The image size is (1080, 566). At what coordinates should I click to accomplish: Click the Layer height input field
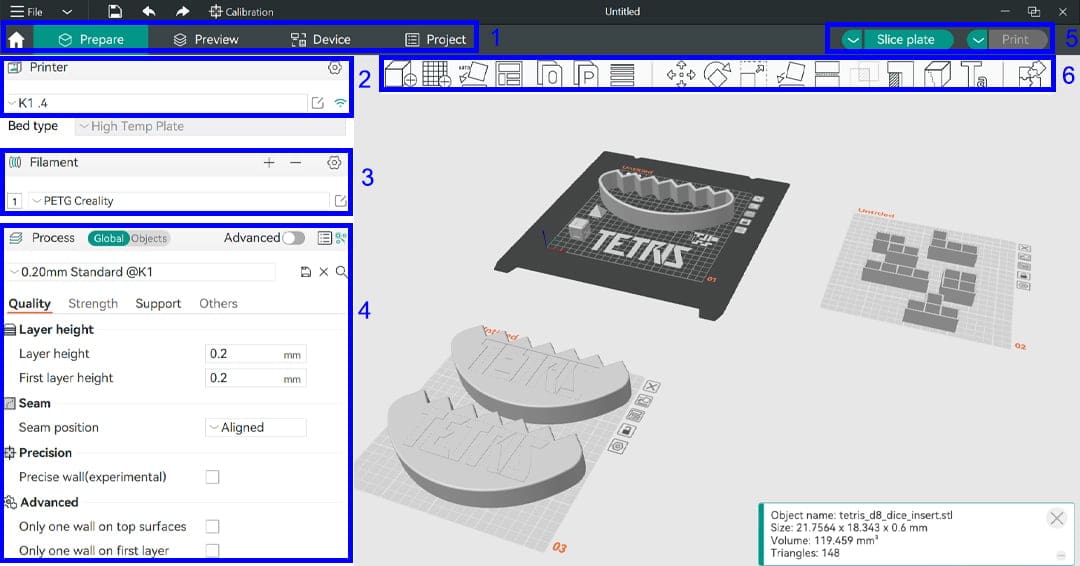[x=256, y=354]
